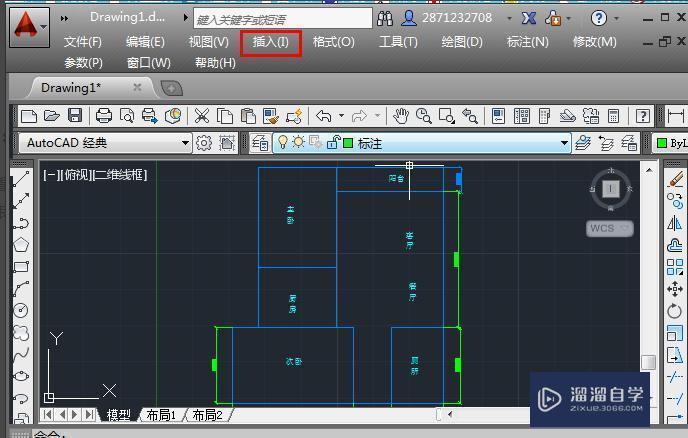The width and height of the screenshot is (688, 438).
Task: Click the Zoom Previous icon
Action: point(469,116)
